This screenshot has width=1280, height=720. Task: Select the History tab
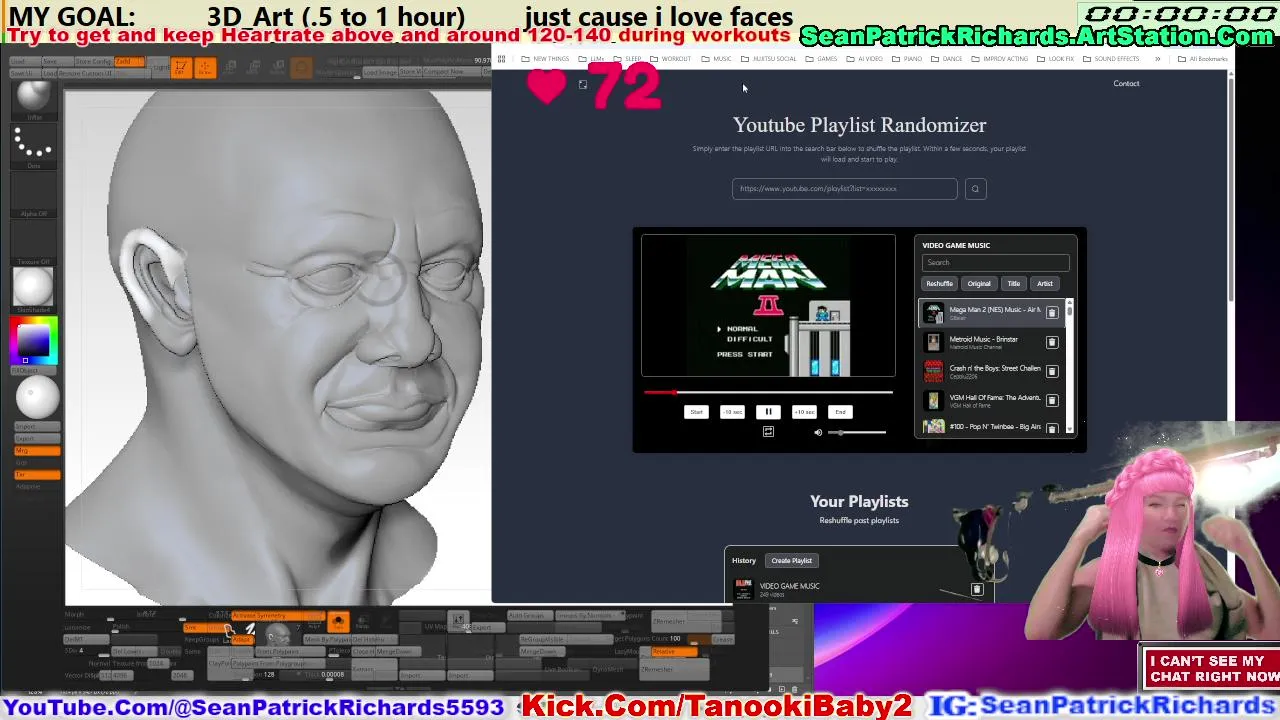(x=743, y=560)
